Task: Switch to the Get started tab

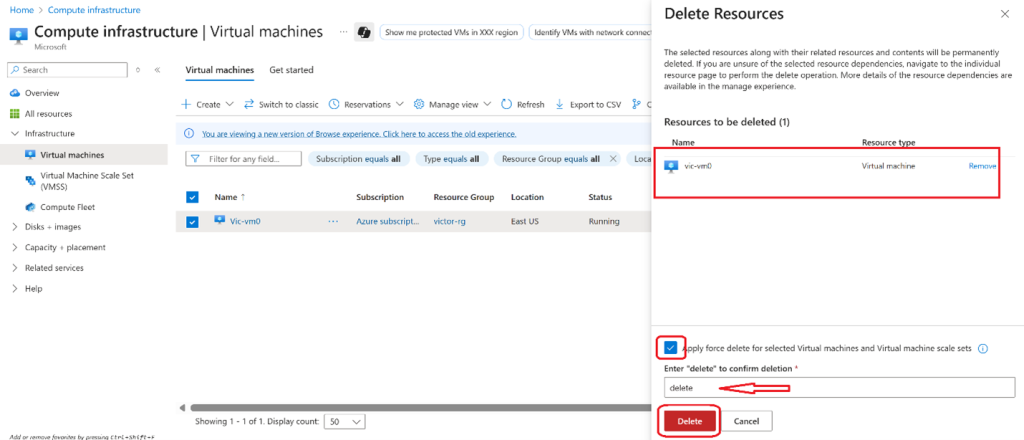Action: coord(291,70)
